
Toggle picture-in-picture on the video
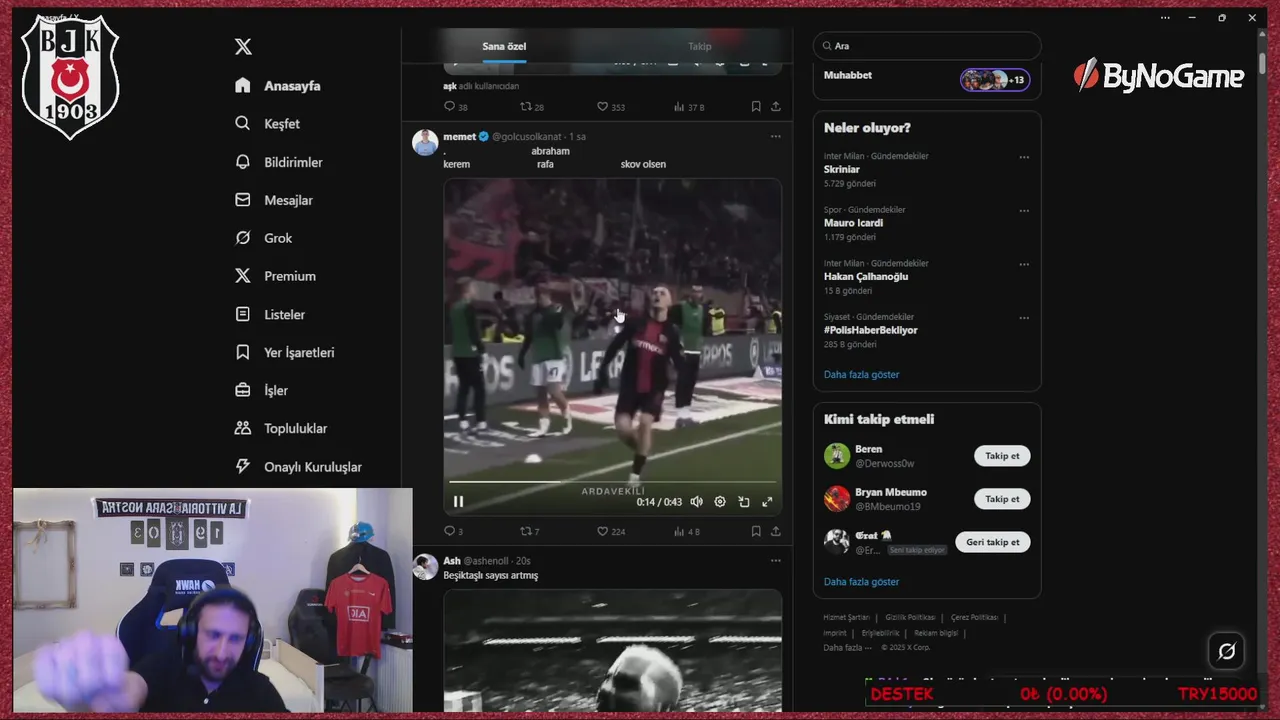tap(744, 502)
